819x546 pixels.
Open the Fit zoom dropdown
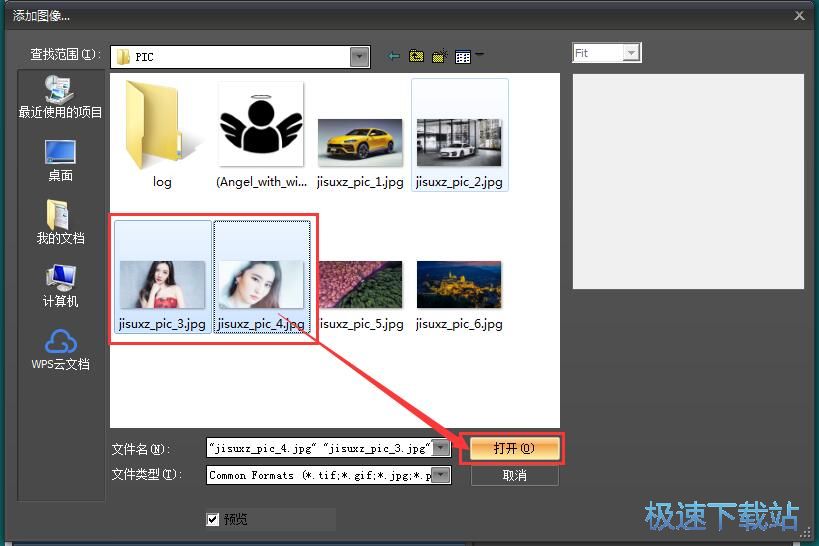[x=631, y=53]
